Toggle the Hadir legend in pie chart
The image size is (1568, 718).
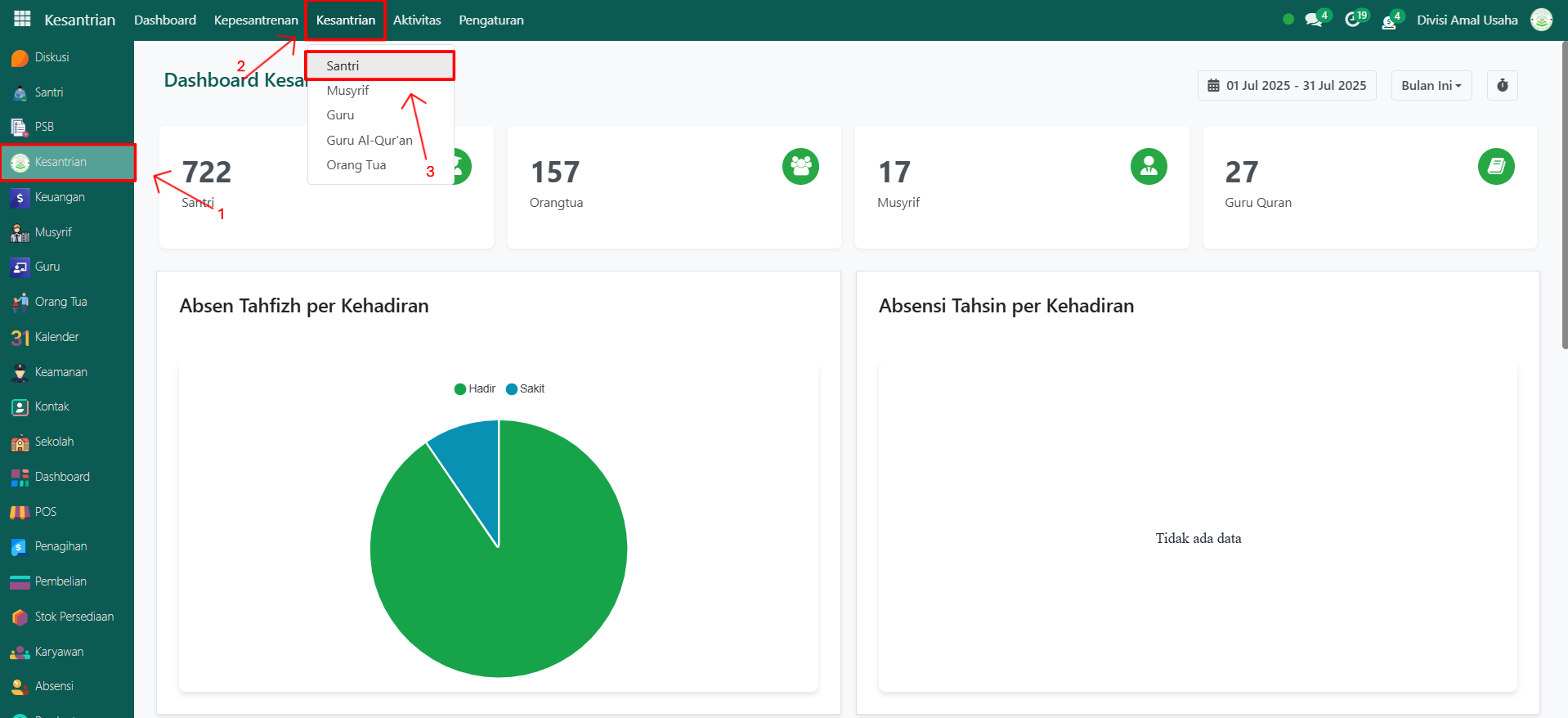pyautogui.click(x=475, y=389)
